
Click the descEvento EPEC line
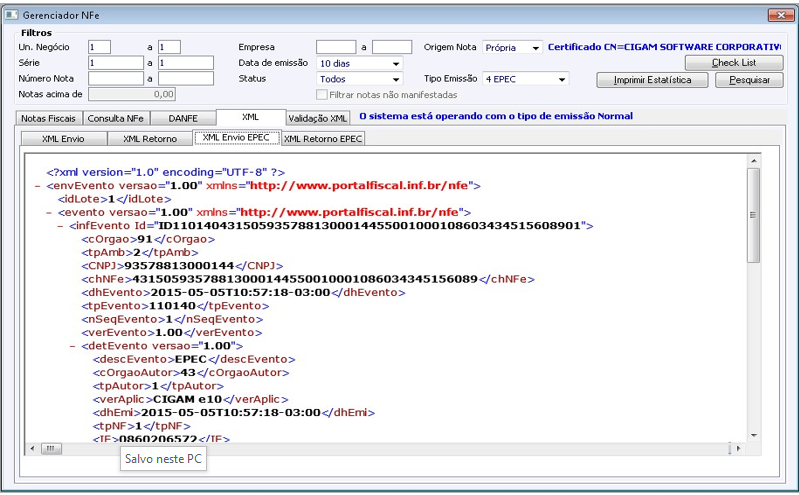click(x=194, y=359)
